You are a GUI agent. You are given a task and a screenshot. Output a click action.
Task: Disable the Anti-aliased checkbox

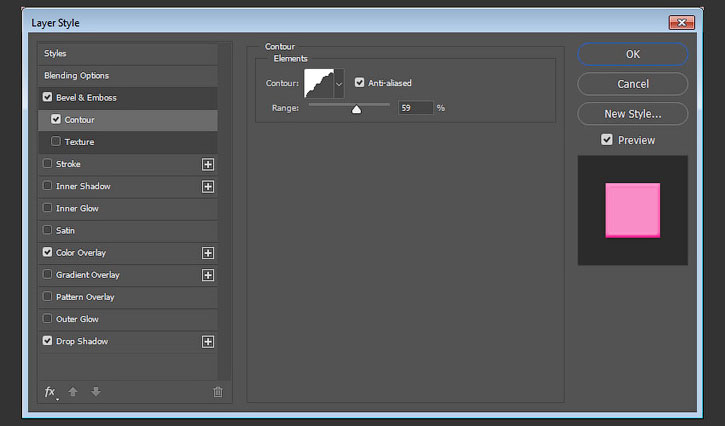pyautogui.click(x=360, y=83)
